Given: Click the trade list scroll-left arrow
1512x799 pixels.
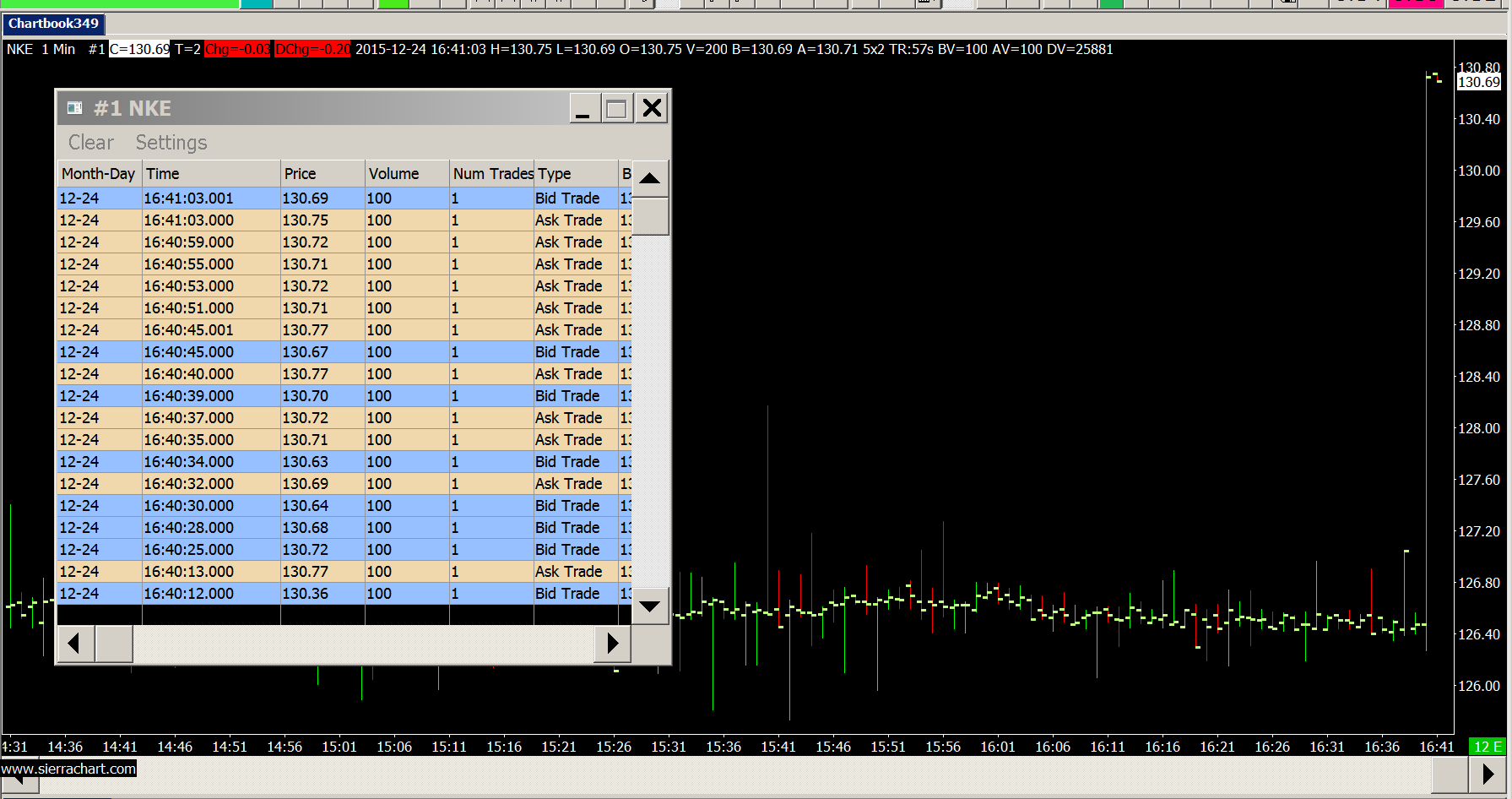Looking at the screenshot, I should [x=76, y=644].
